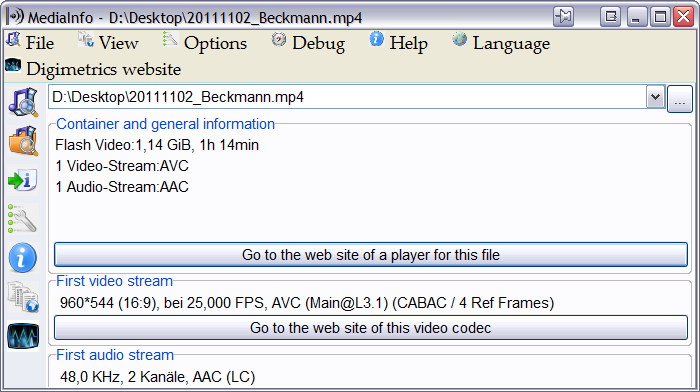
Task: Click the documents with globe sidebar icon
Action: click(23, 297)
